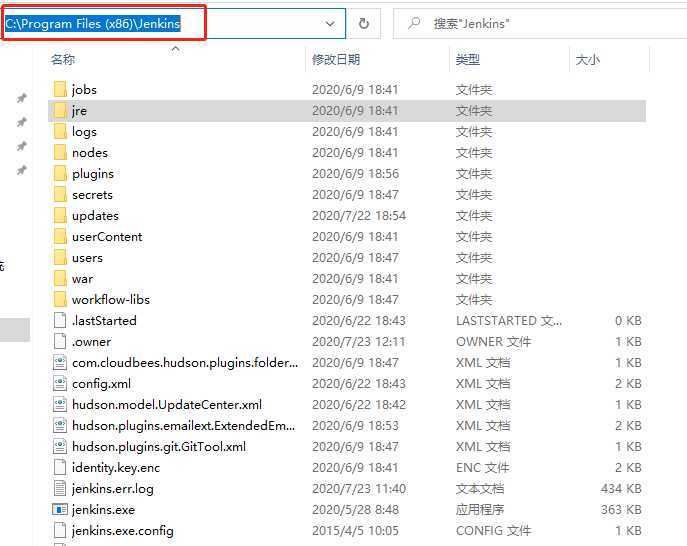
Task: Select the hudson.plugins.emailext file icon
Action: 60,425
